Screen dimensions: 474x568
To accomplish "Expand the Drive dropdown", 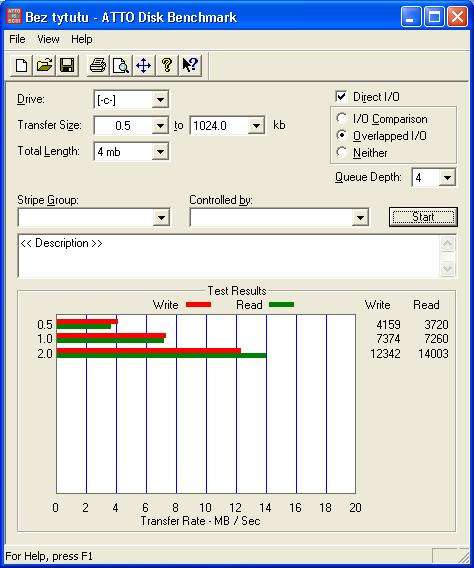I will tap(160, 99).
